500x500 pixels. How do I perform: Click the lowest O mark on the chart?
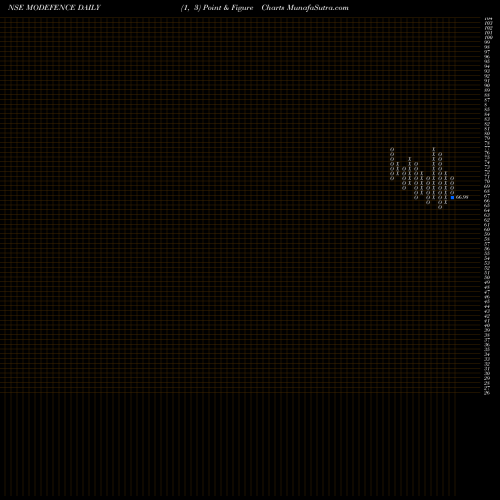pos(440,207)
